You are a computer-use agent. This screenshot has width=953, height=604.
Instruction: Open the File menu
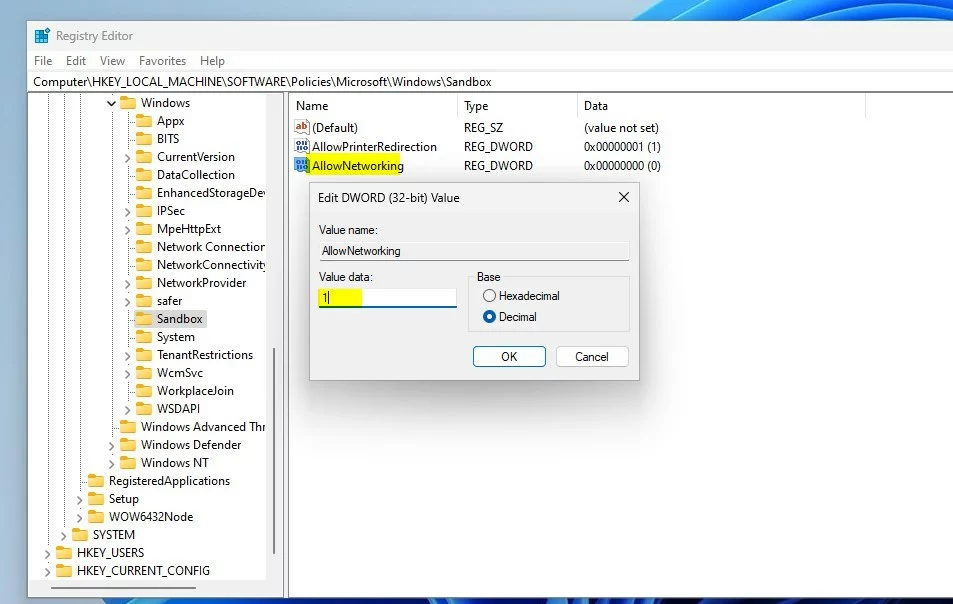click(x=43, y=61)
